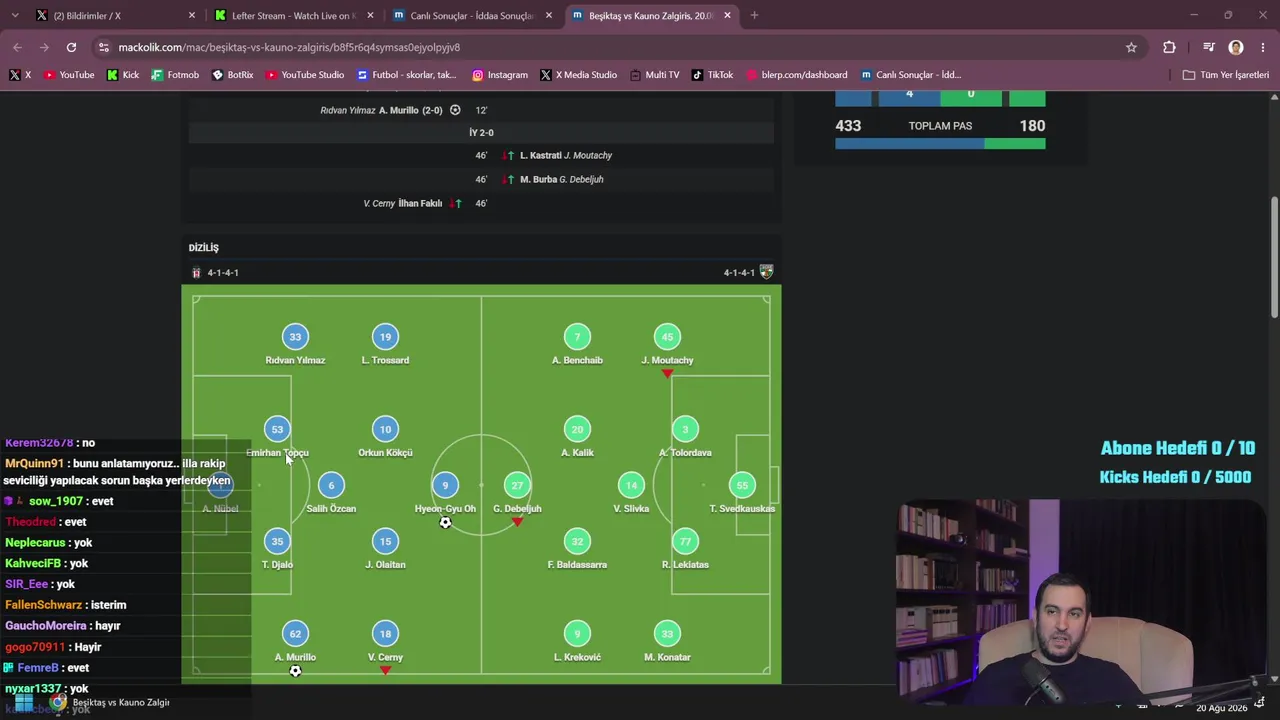This screenshot has width=1280, height=720.
Task: Click the browser forward arrow
Action: coord(44,47)
